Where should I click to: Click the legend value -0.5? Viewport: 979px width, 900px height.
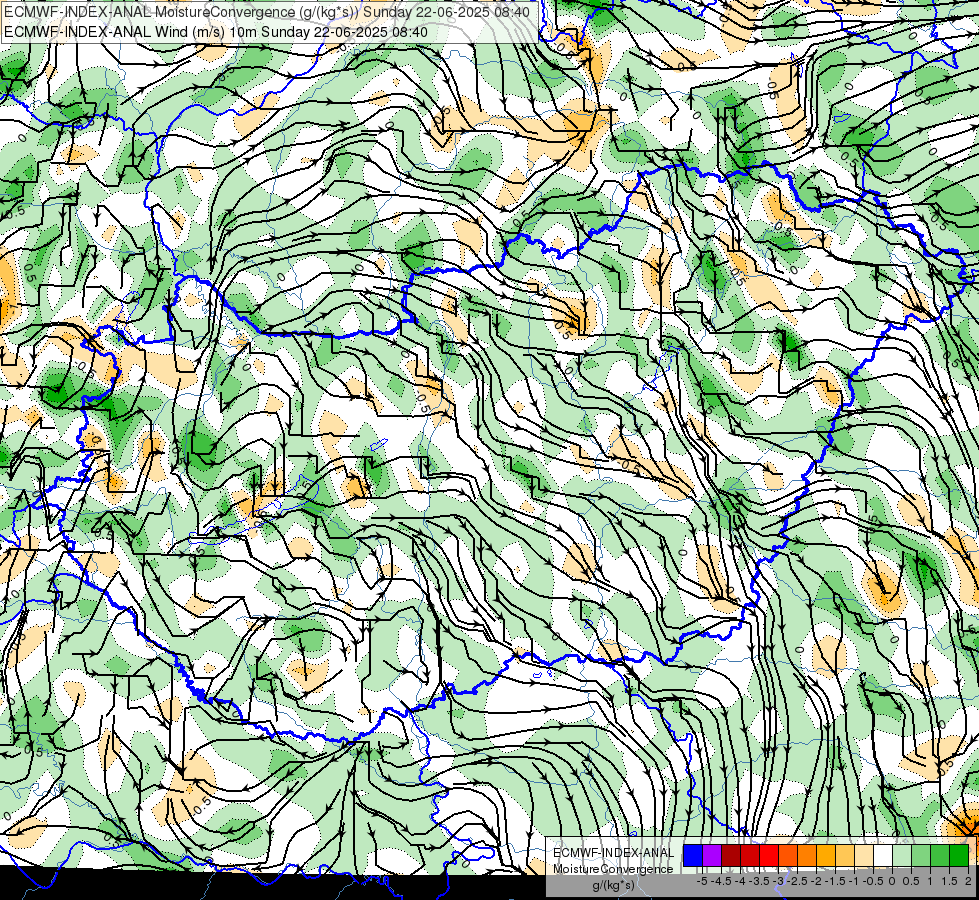(x=873, y=881)
